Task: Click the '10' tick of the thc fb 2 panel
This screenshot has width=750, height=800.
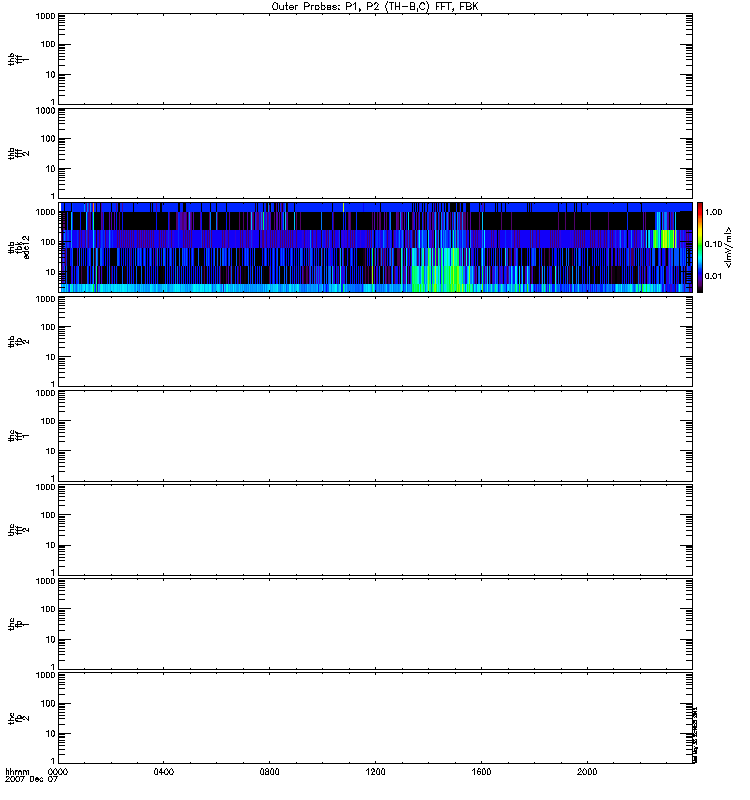Action: pos(51,734)
